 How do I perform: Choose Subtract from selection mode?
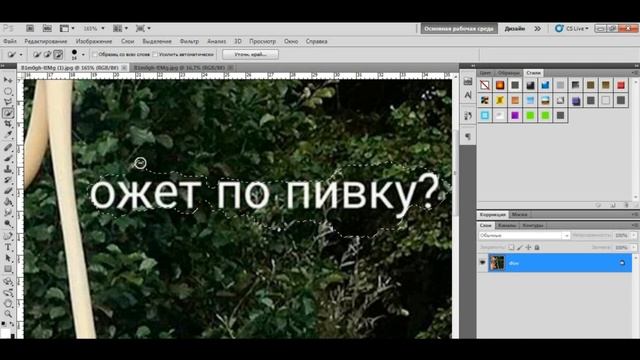coord(58,54)
